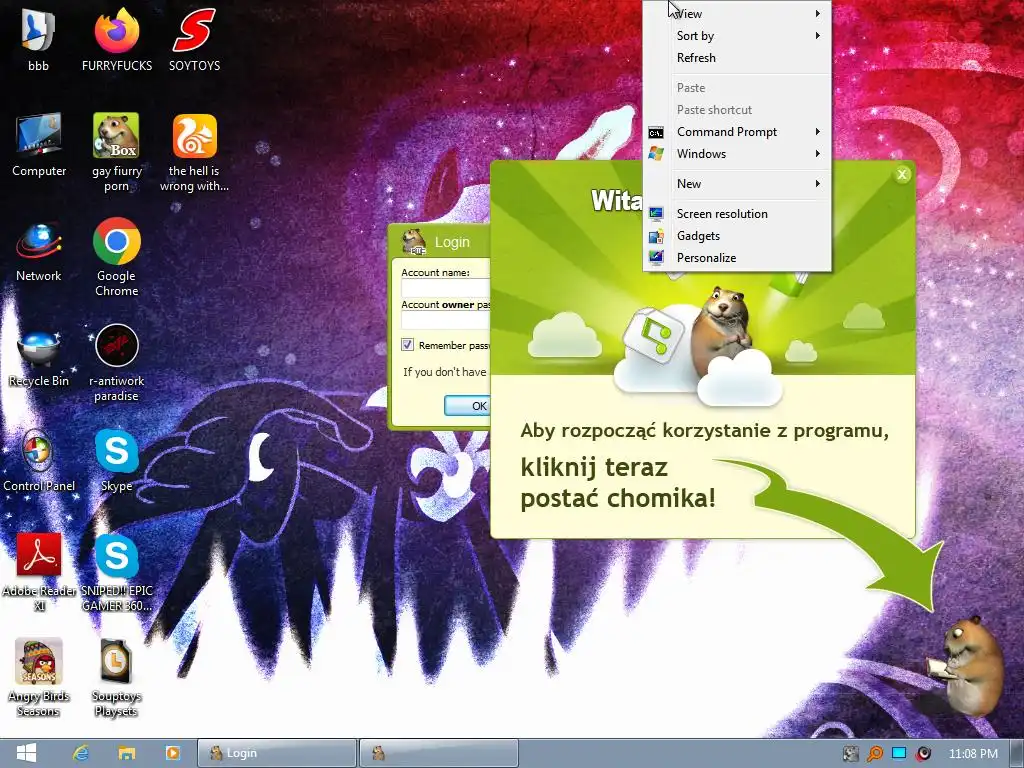Screen dimensions: 1024x768
Task: Launch Internet Explorer from the taskbar
Action: click(x=81, y=753)
